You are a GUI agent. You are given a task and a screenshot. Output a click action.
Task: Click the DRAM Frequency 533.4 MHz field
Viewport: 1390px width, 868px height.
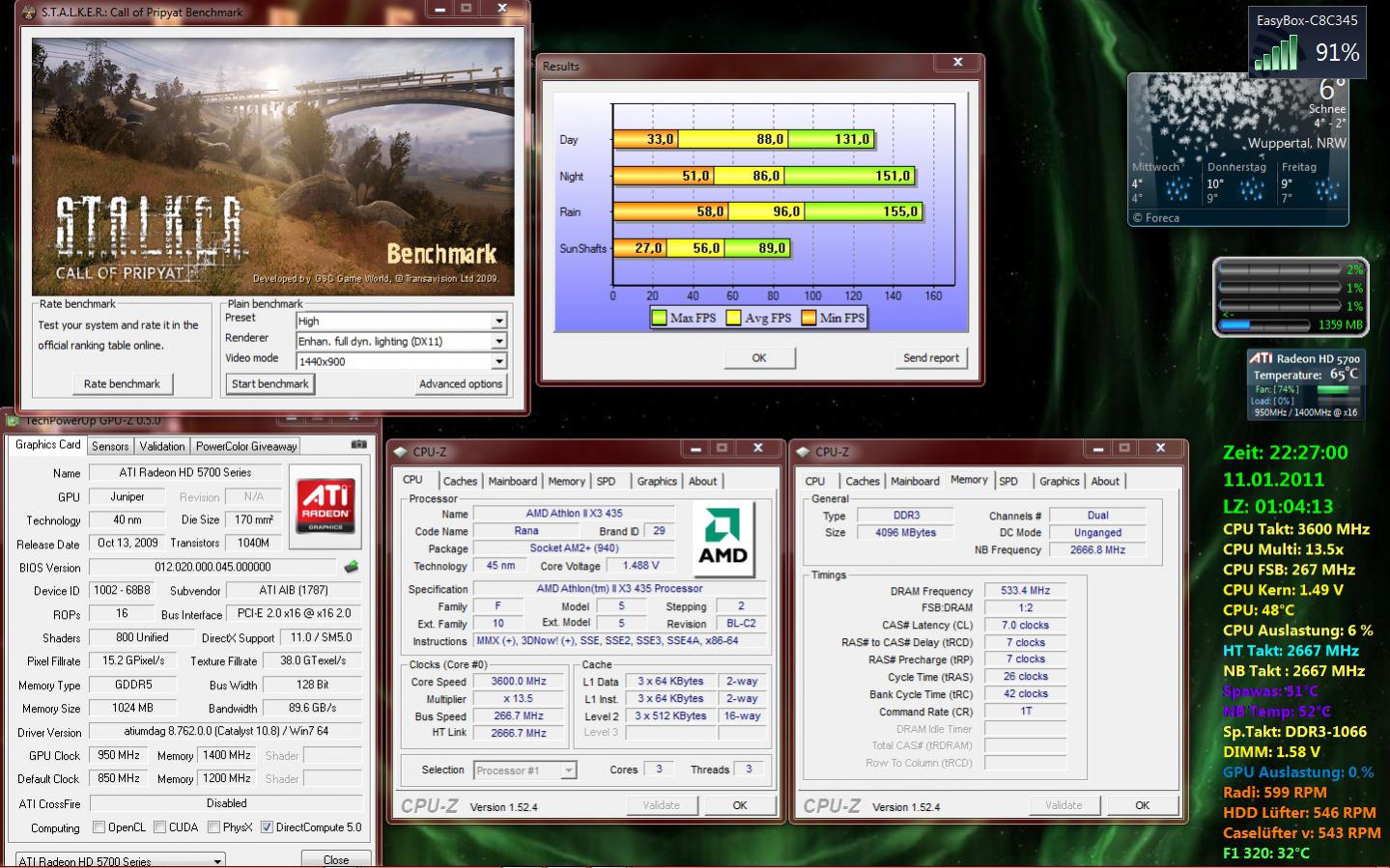(1025, 590)
